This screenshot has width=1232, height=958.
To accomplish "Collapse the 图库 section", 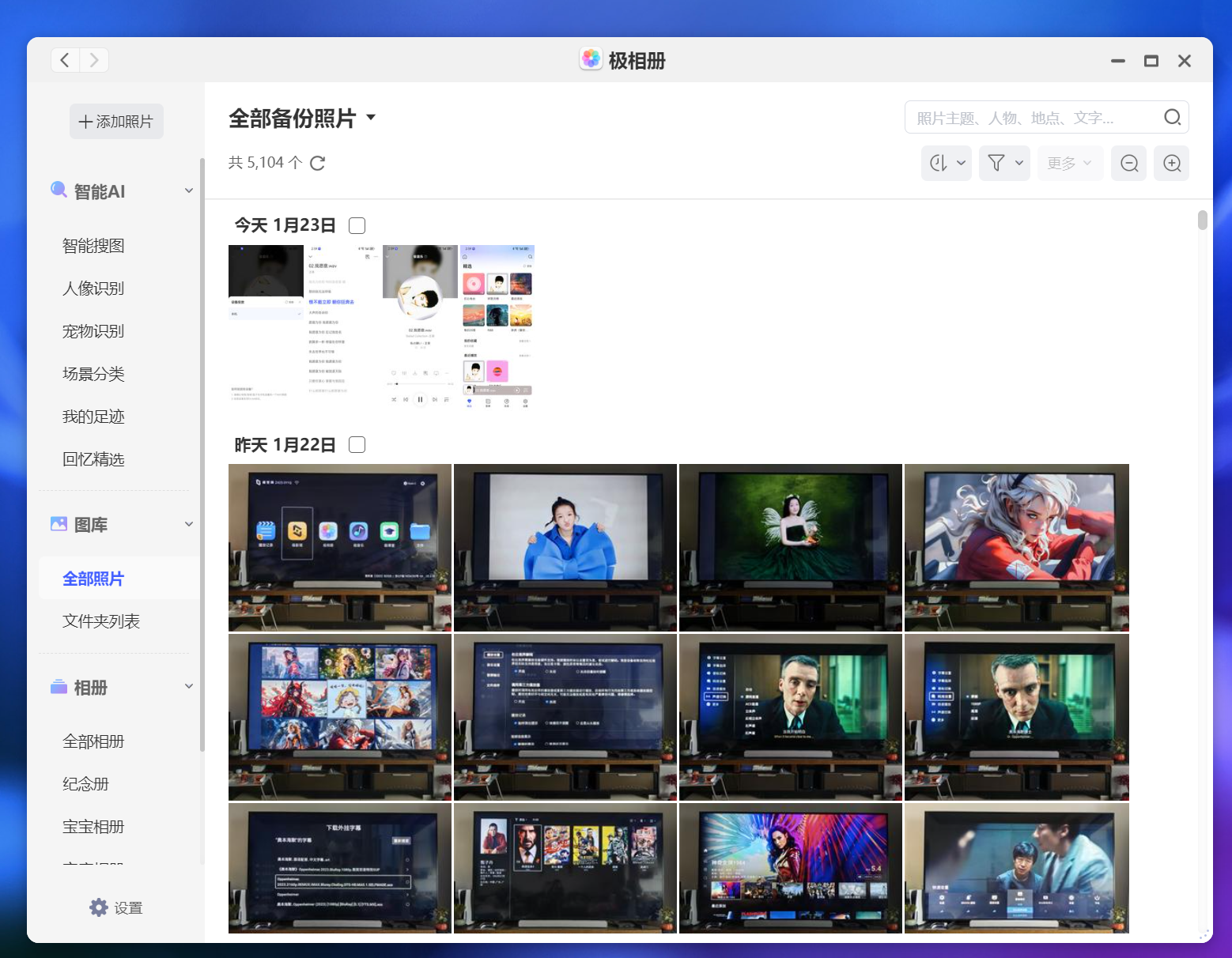I will click(189, 524).
